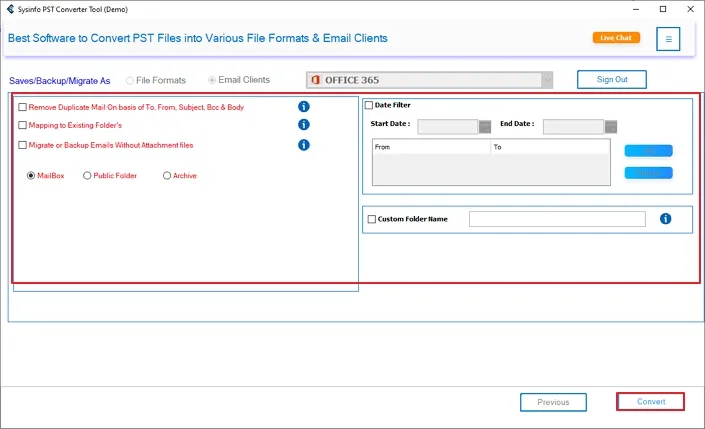Click info icon beside Mapping to Existing Folder's

pos(304,125)
